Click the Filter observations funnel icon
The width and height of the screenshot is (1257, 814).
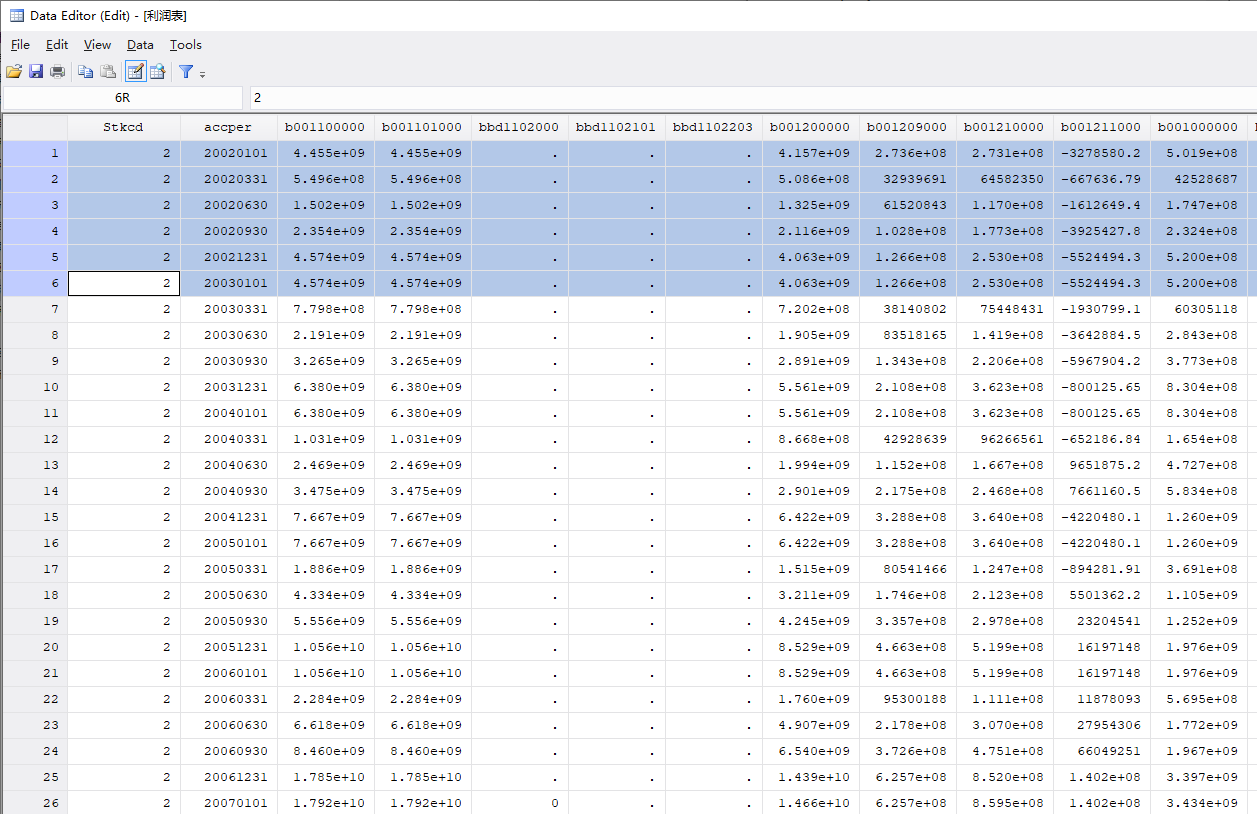point(186,71)
